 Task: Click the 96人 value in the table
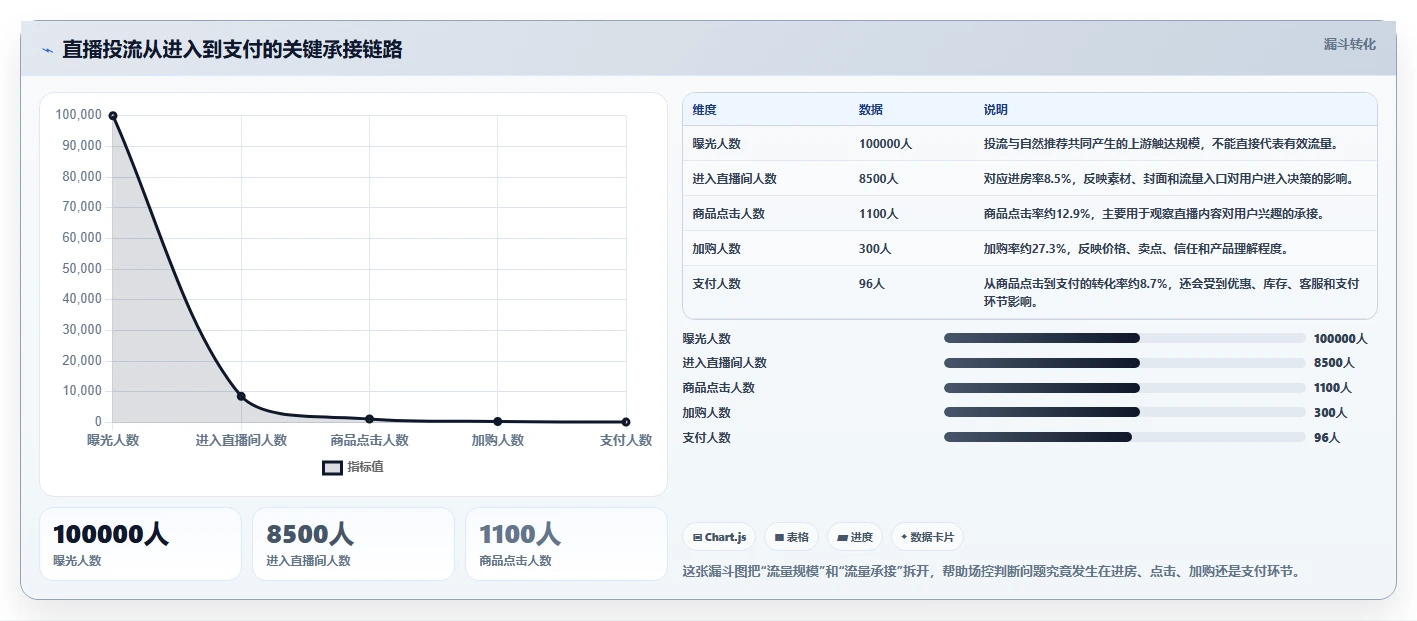[x=872, y=284]
